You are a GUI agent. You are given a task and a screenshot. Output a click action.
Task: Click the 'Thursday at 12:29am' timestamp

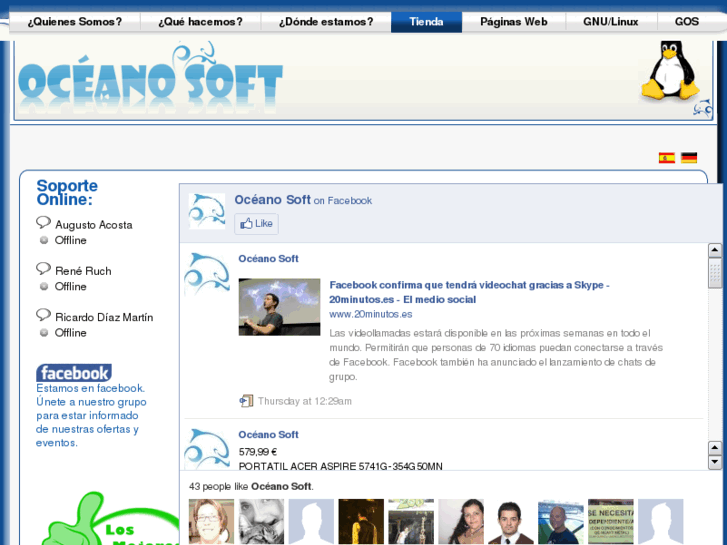(305, 401)
